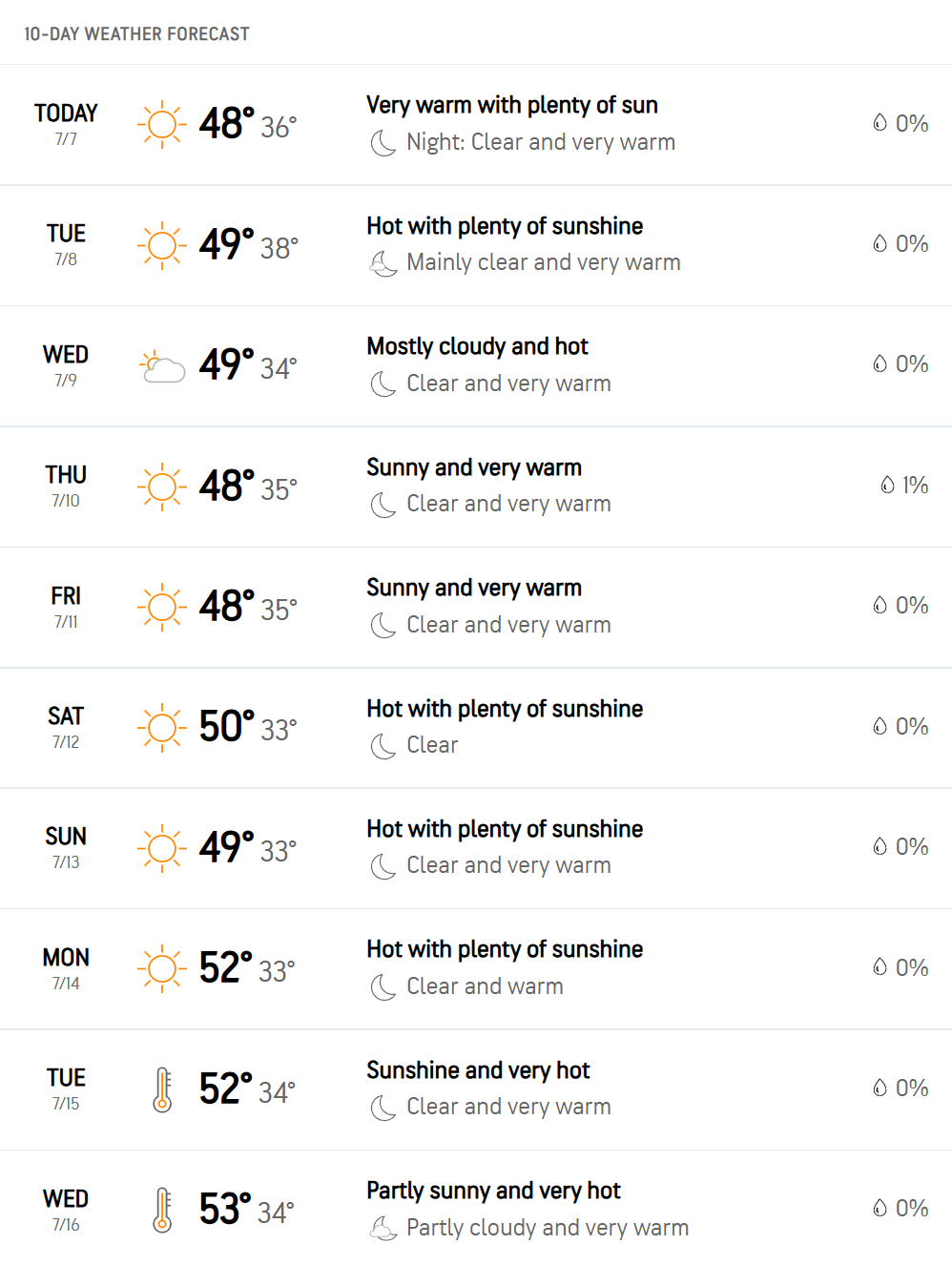The height and width of the screenshot is (1265, 952).
Task: Select the FRI 7/11 day label
Action: click(66, 607)
